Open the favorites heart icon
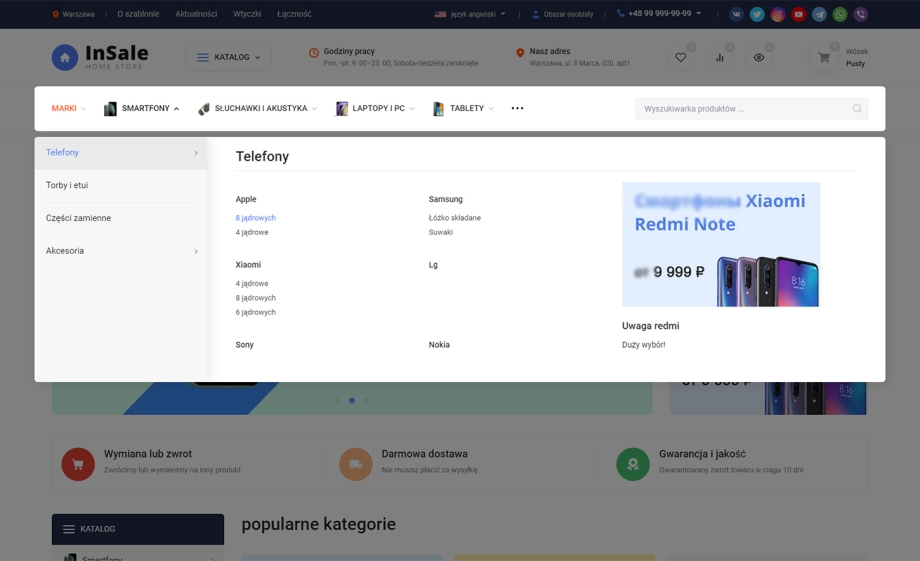The height and width of the screenshot is (561, 920). pyautogui.click(x=680, y=58)
